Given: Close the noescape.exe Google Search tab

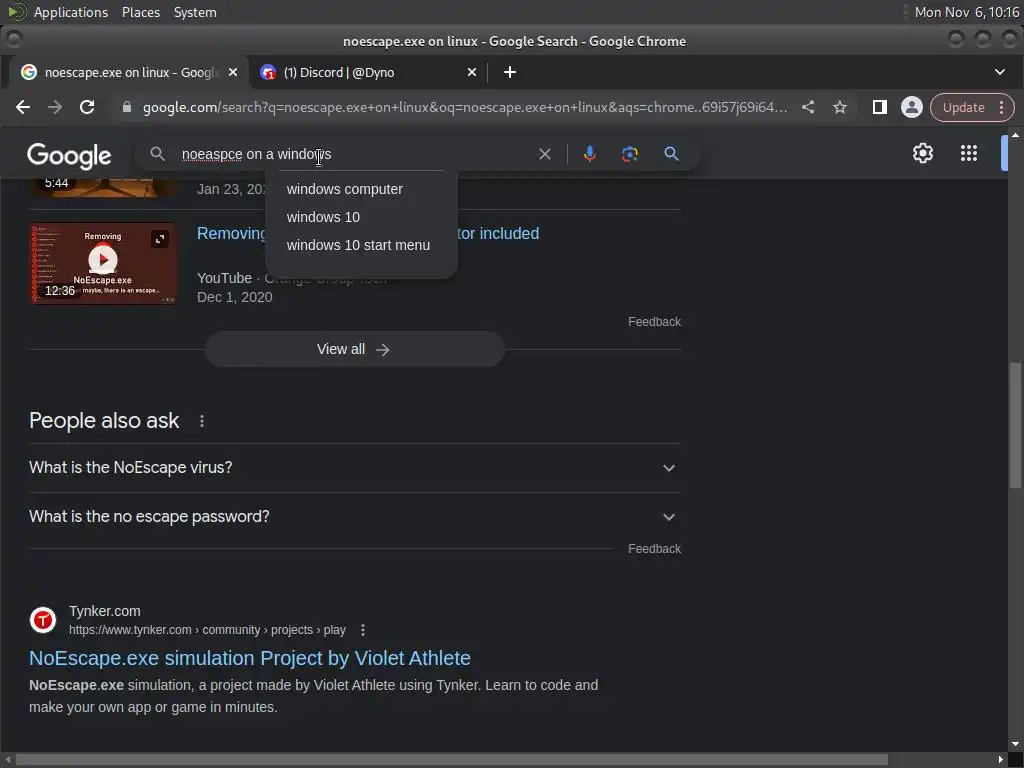Looking at the screenshot, I should point(233,72).
